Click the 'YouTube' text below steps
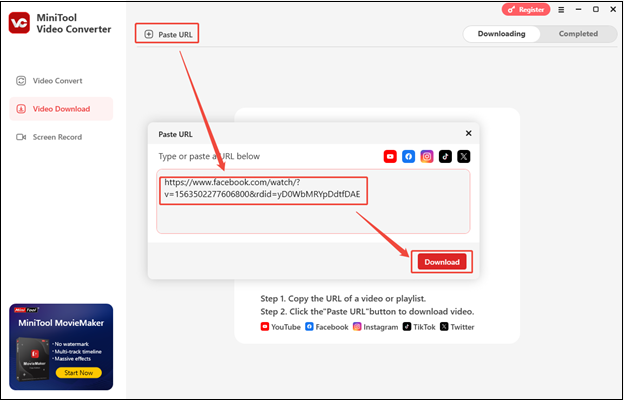Screen dimensions: 624x400 tap(286, 327)
